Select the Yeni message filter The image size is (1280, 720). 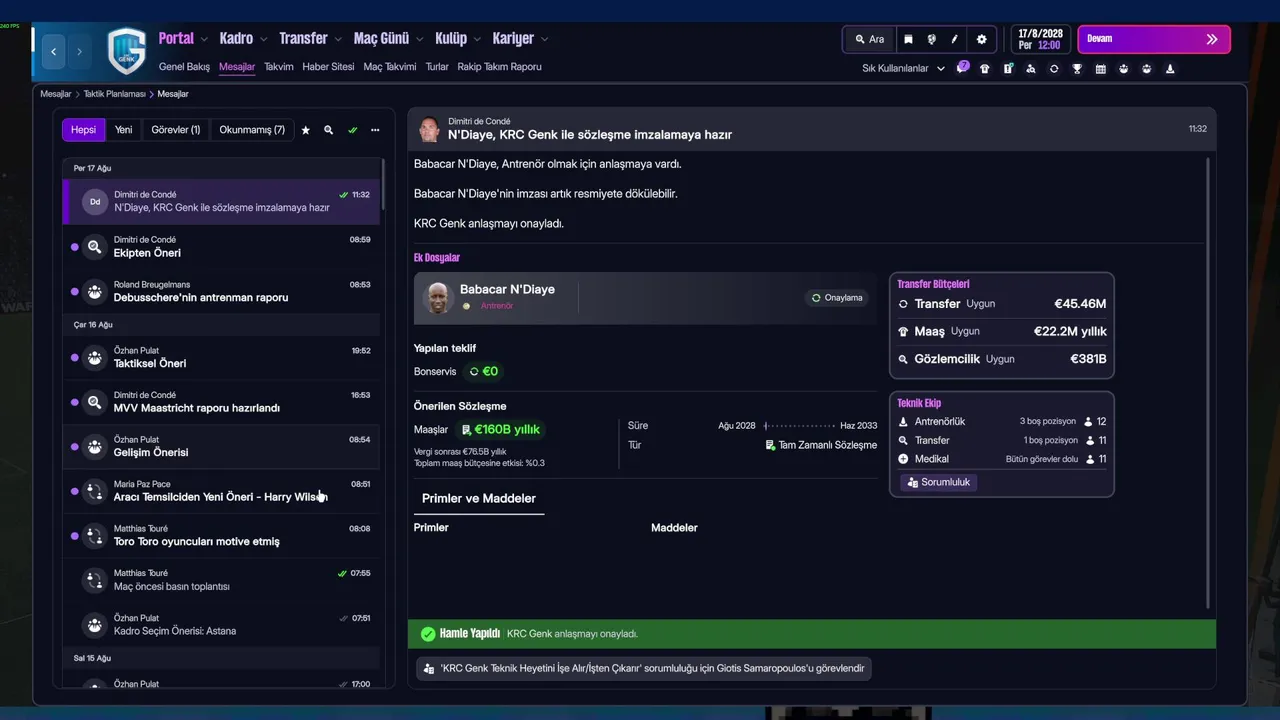tap(123, 130)
